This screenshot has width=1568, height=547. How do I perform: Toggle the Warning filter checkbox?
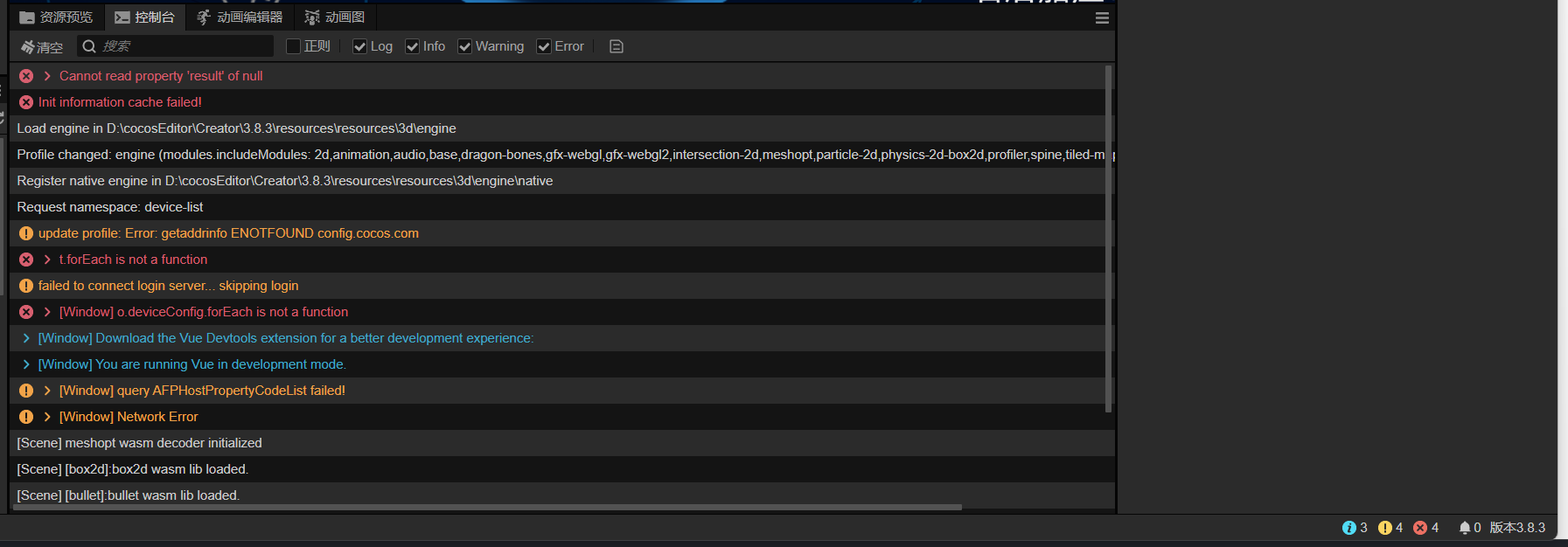pyautogui.click(x=465, y=46)
